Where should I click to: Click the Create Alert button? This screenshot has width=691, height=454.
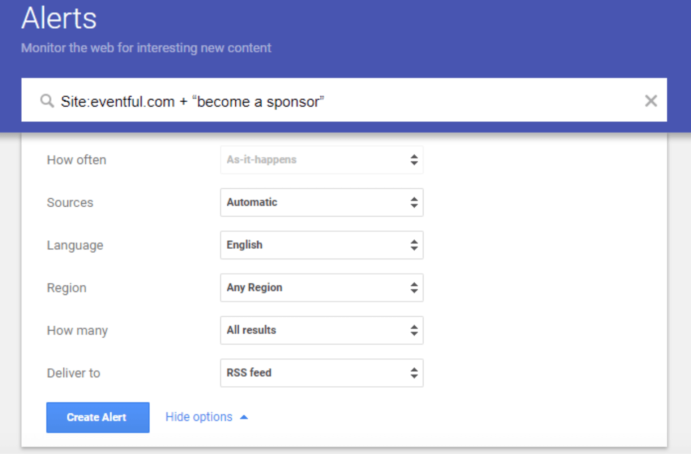(x=98, y=417)
